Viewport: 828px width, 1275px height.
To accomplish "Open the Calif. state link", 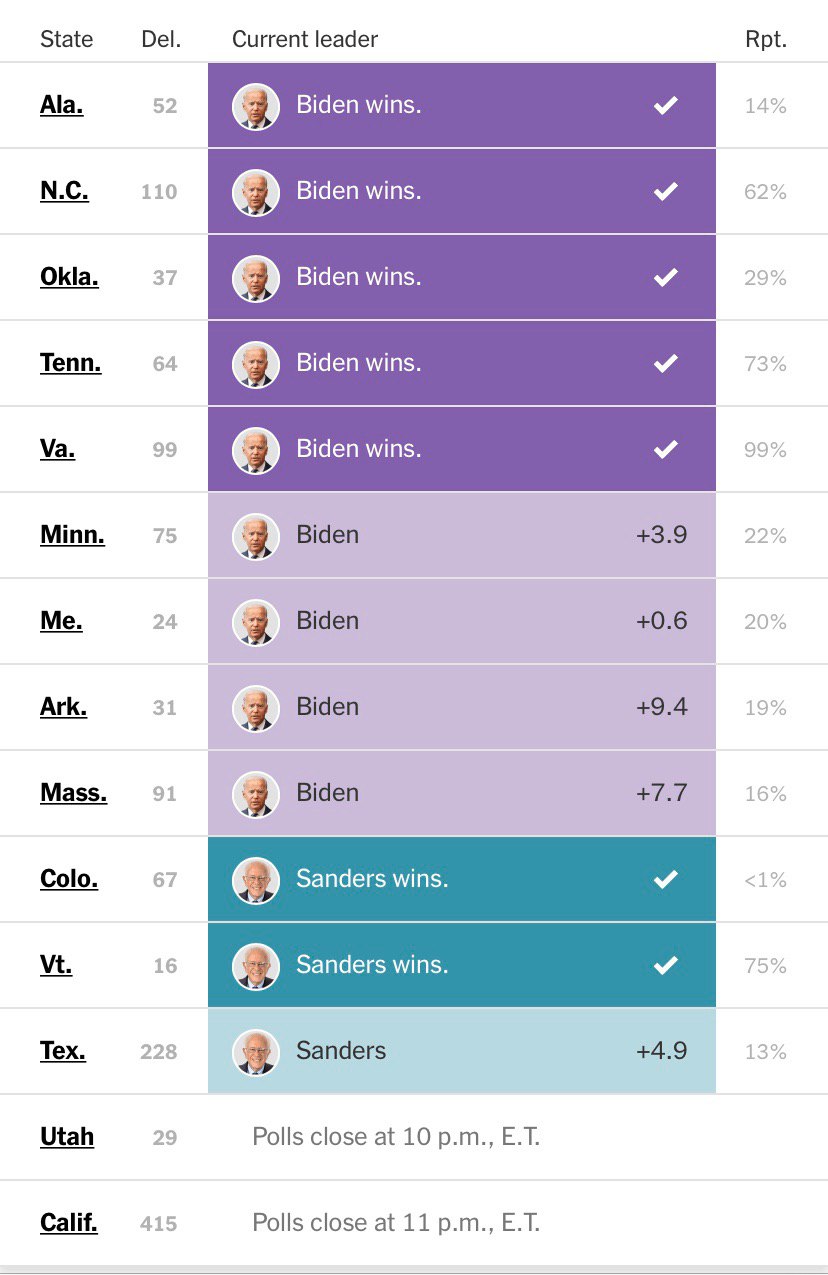I will (69, 1223).
